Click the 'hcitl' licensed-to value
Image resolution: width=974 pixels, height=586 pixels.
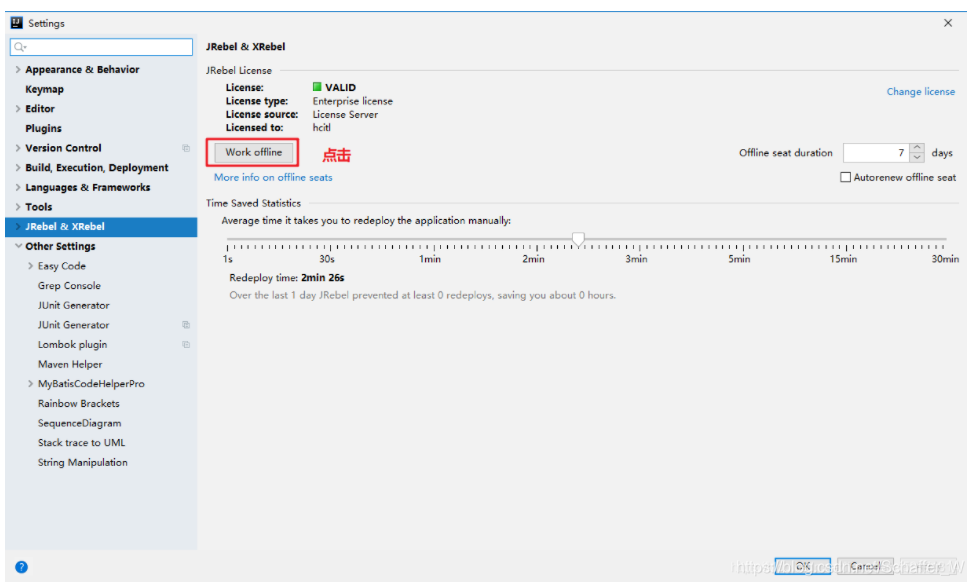tap(321, 127)
